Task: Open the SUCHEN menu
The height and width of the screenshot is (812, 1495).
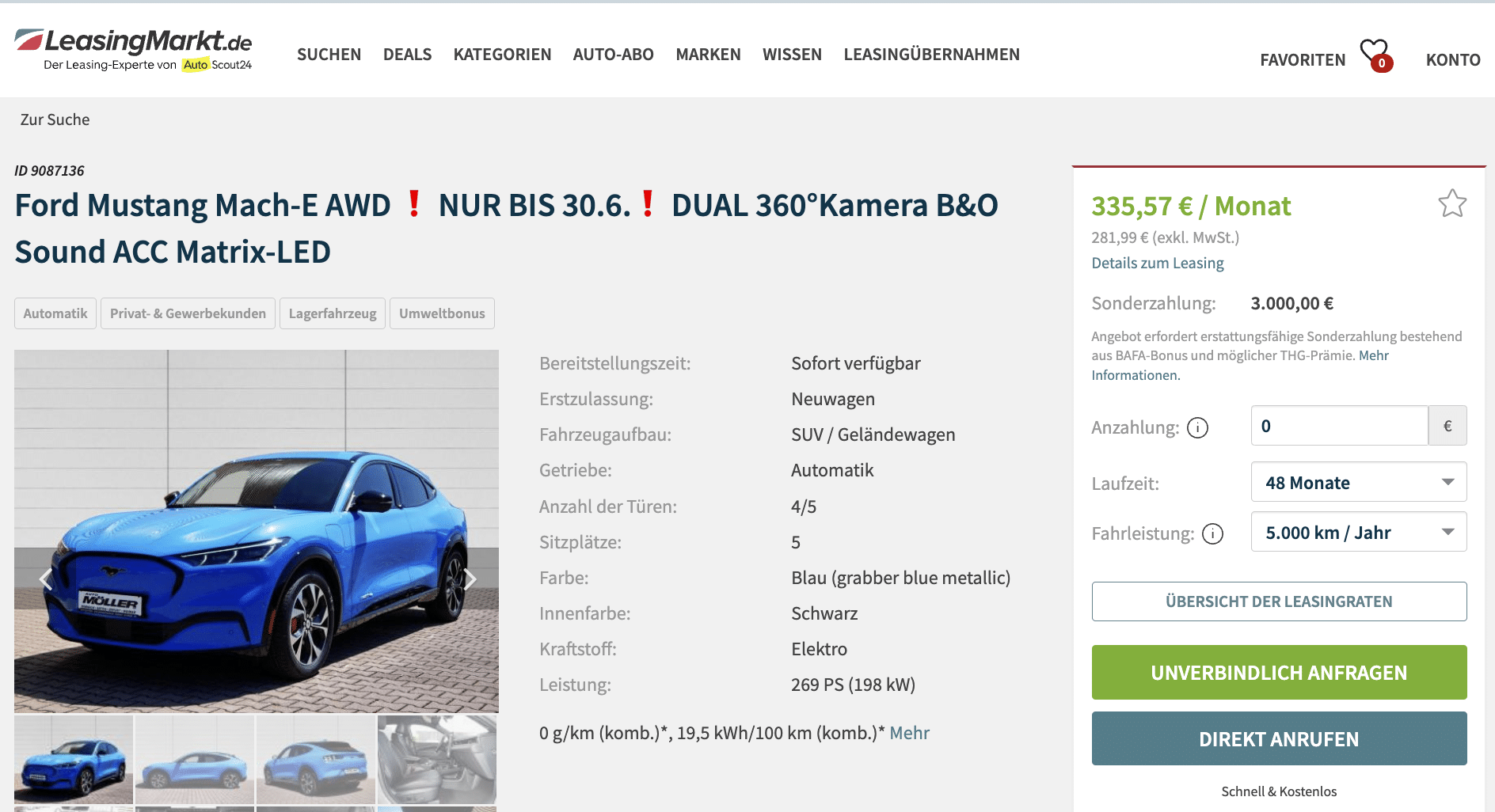Action: tap(329, 55)
